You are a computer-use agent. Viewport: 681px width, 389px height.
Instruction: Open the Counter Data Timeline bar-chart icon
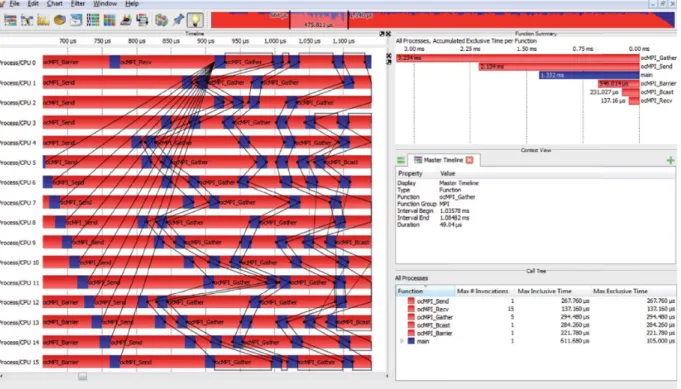point(43,20)
